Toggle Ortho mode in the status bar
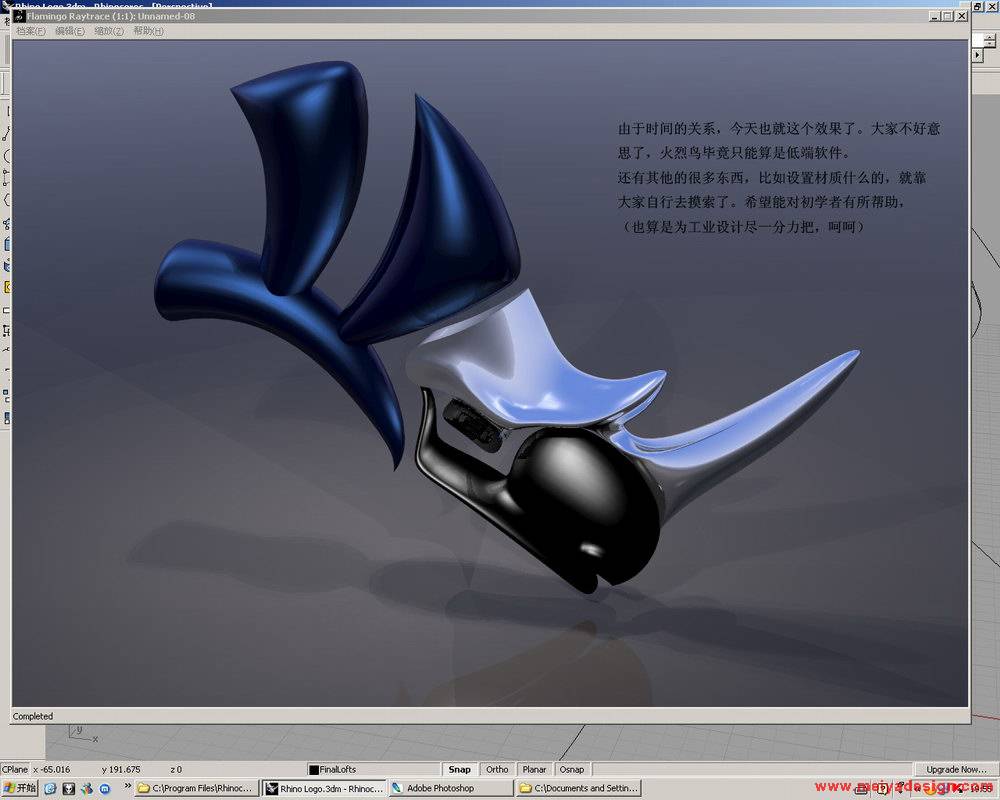The image size is (1000, 800). pyautogui.click(x=497, y=769)
